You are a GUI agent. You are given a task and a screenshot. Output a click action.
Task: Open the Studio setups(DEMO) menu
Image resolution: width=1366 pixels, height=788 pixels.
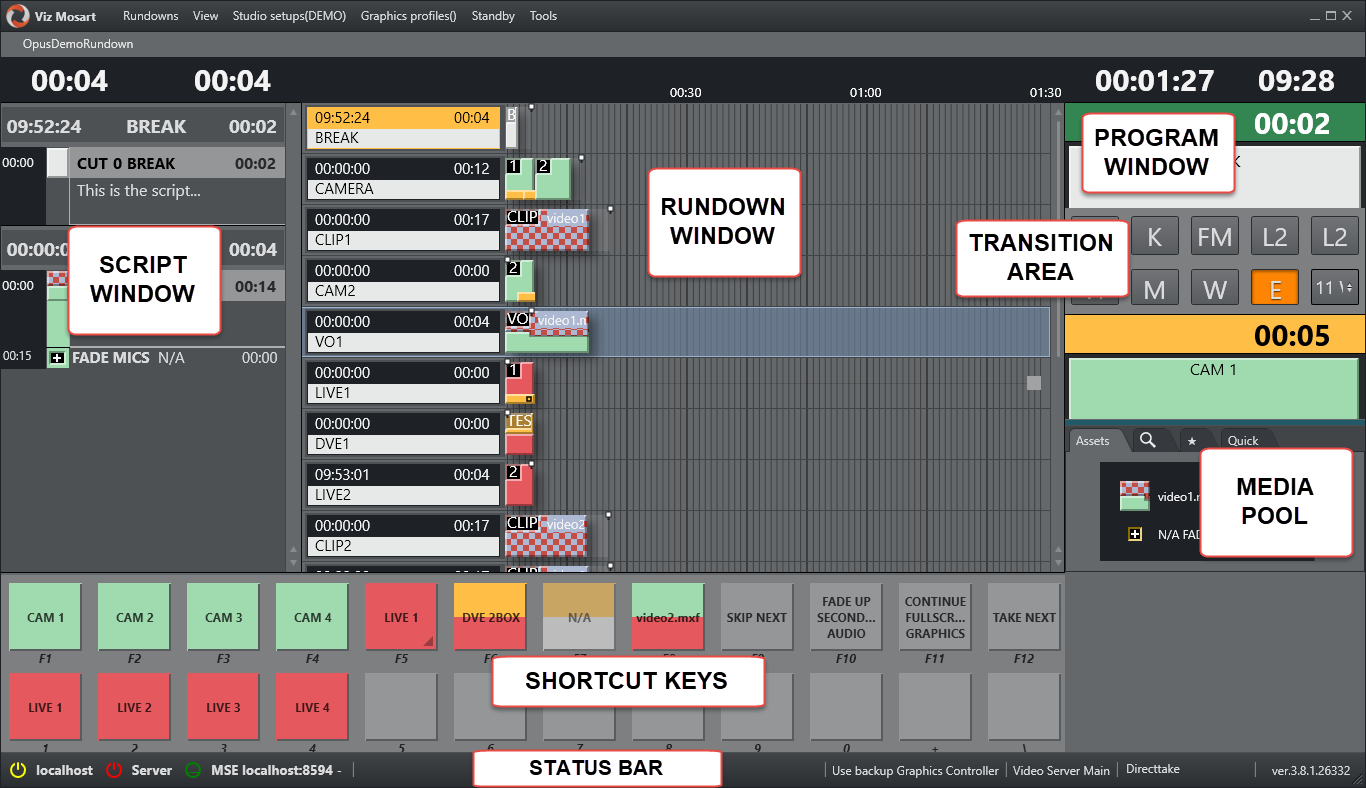[290, 16]
